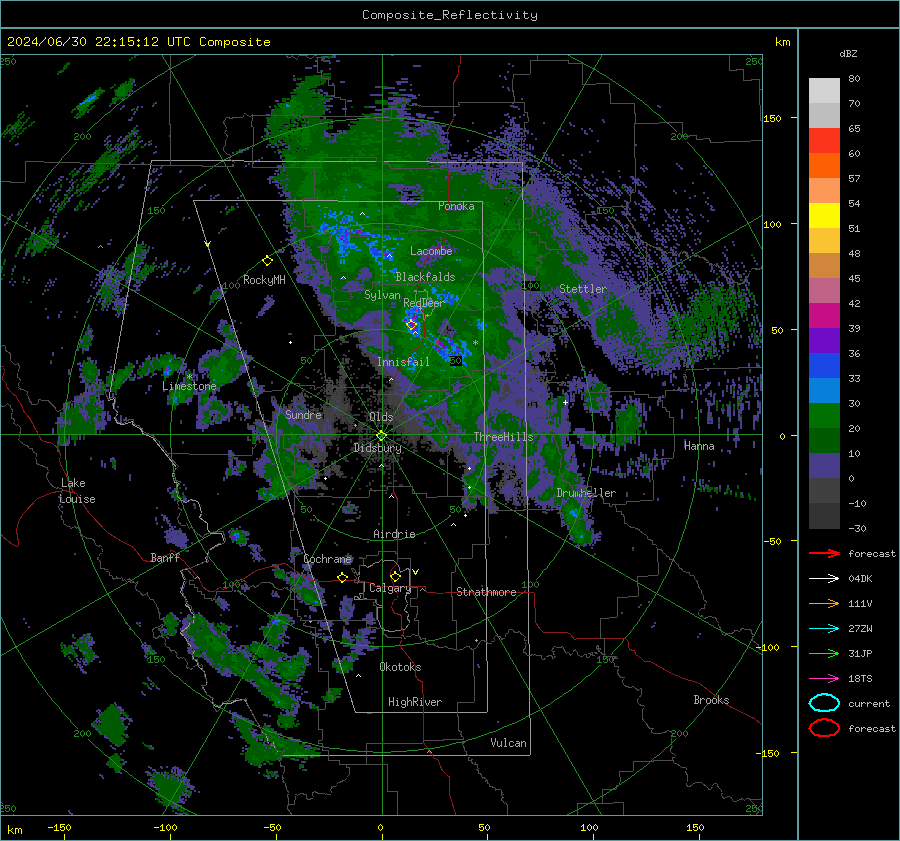Click the red forecast ellipse icon
This screenshot has width=900, height=841.
(x=824, y=728)
